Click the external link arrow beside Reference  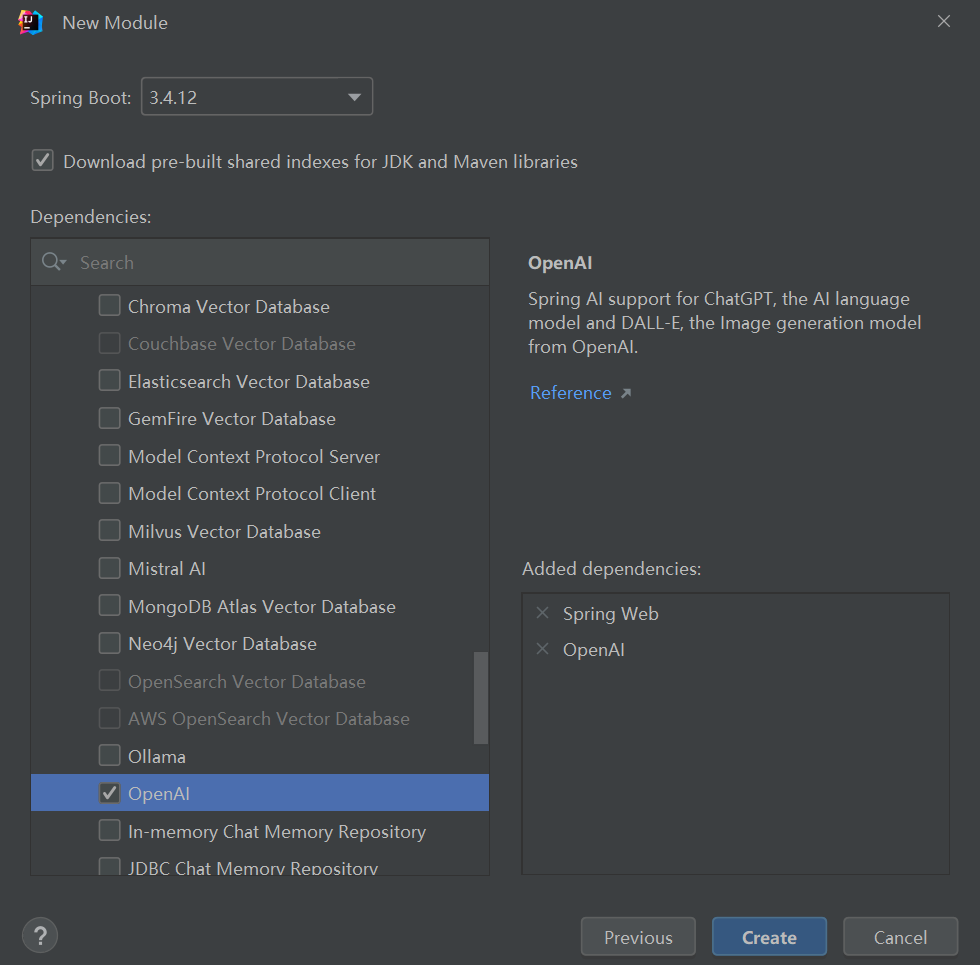click(x=626, y=393)
